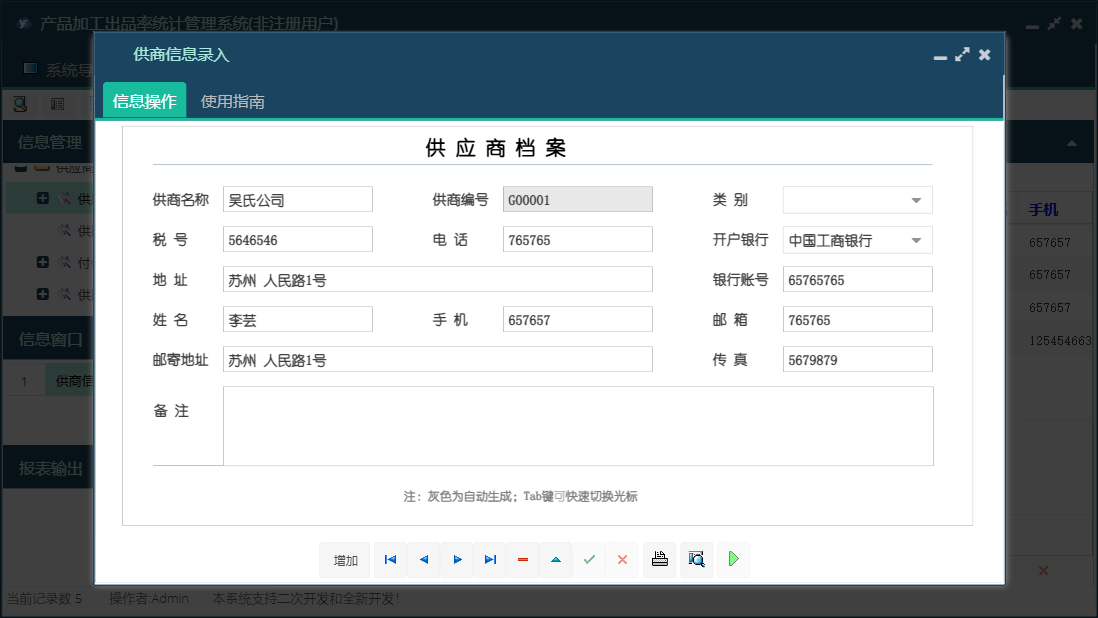Click the 增加 button
Viewport: 1098px width, 618px height.
345,560
